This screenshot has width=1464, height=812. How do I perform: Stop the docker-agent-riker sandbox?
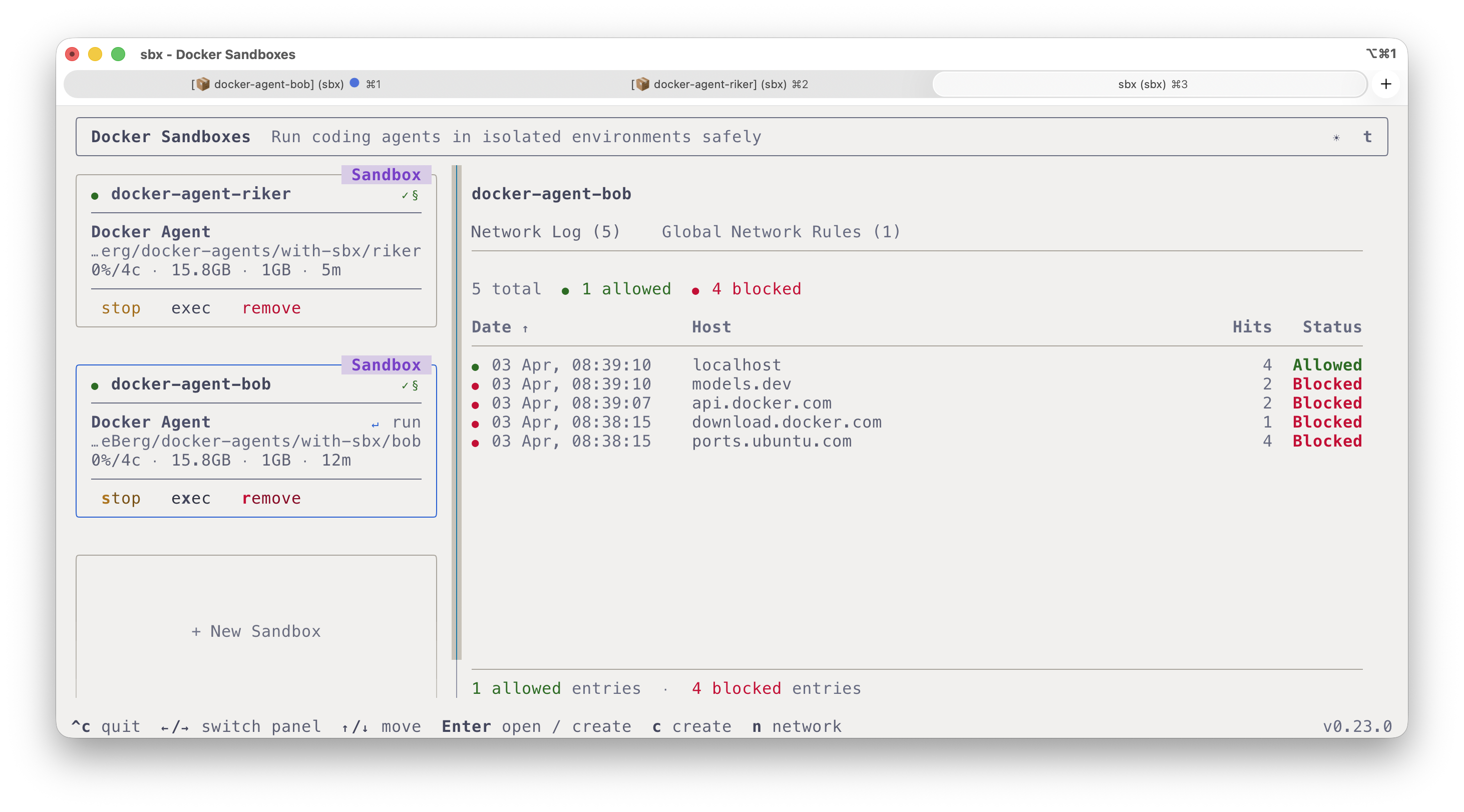[x=121, y=308]
